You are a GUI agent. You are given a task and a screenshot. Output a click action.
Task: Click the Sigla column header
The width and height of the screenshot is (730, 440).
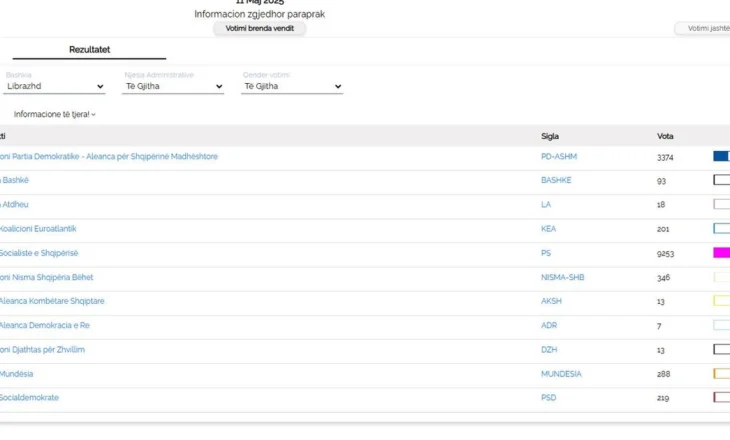550,136
